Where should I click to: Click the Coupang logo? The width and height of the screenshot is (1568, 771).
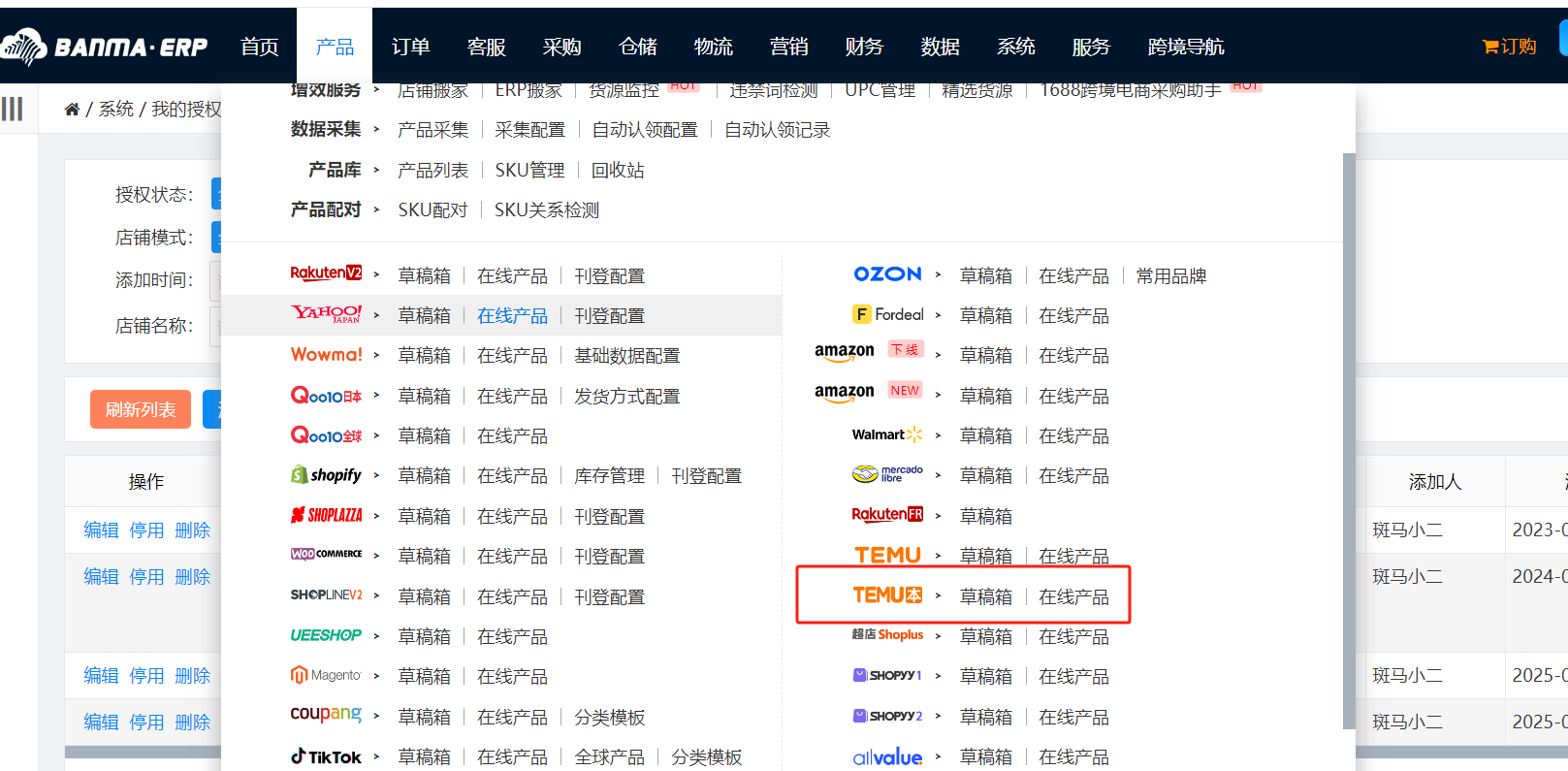click(327, 714)
